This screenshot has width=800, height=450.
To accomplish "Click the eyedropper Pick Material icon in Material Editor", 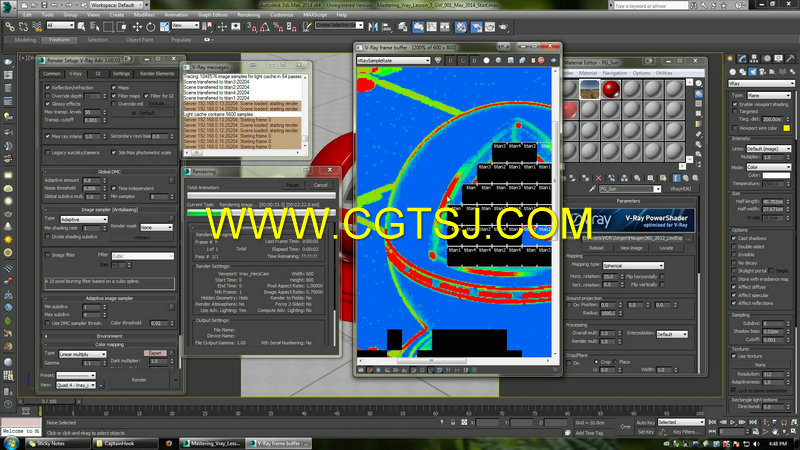I will pos(592,189).
